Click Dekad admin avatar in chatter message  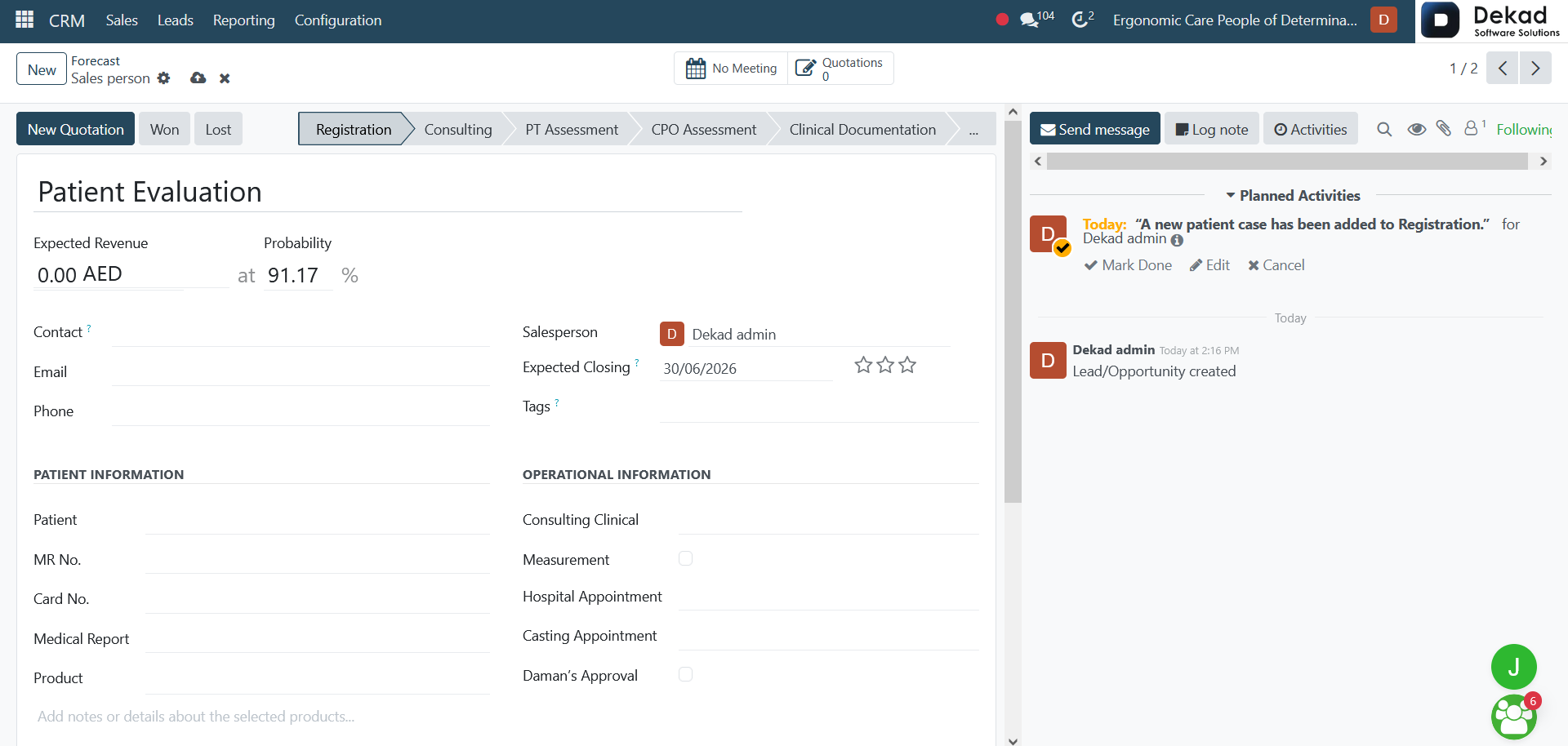click(x=1048, y=360)
